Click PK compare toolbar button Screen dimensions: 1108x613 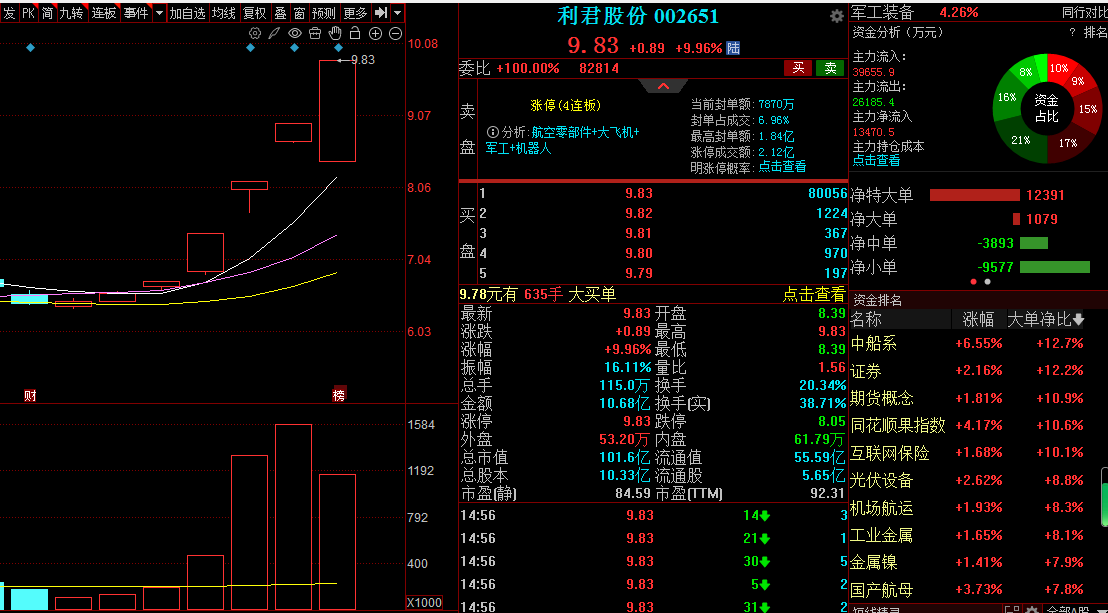pos(28,13)
